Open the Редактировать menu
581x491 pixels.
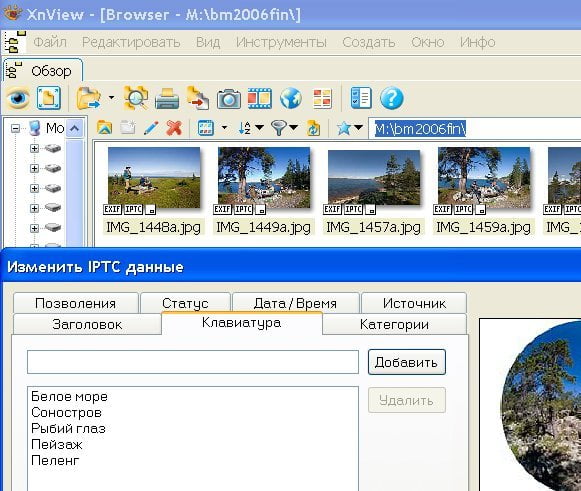[x=131, y=42]
